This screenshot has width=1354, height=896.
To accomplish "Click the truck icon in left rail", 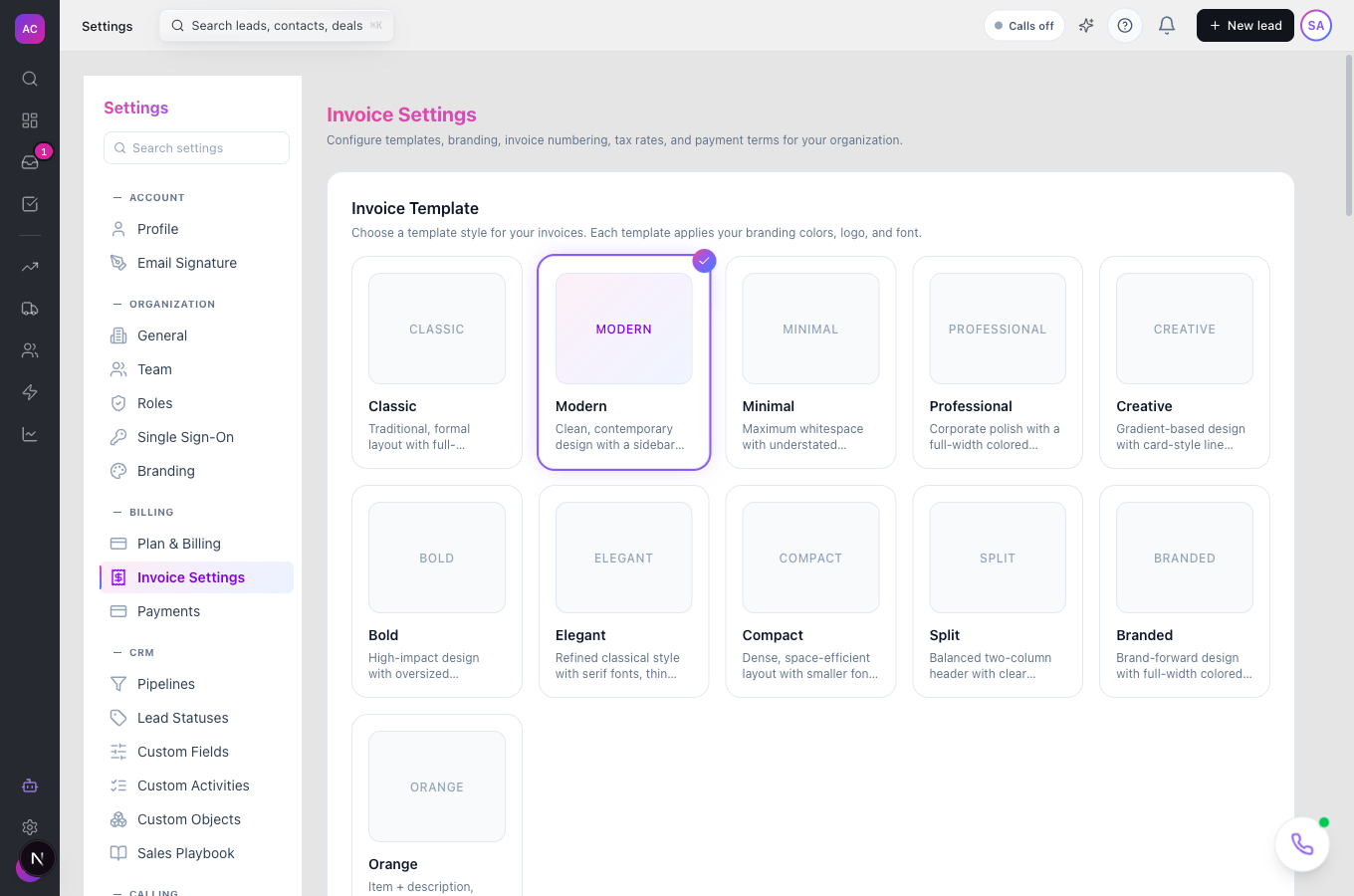I will click(30, 309).
